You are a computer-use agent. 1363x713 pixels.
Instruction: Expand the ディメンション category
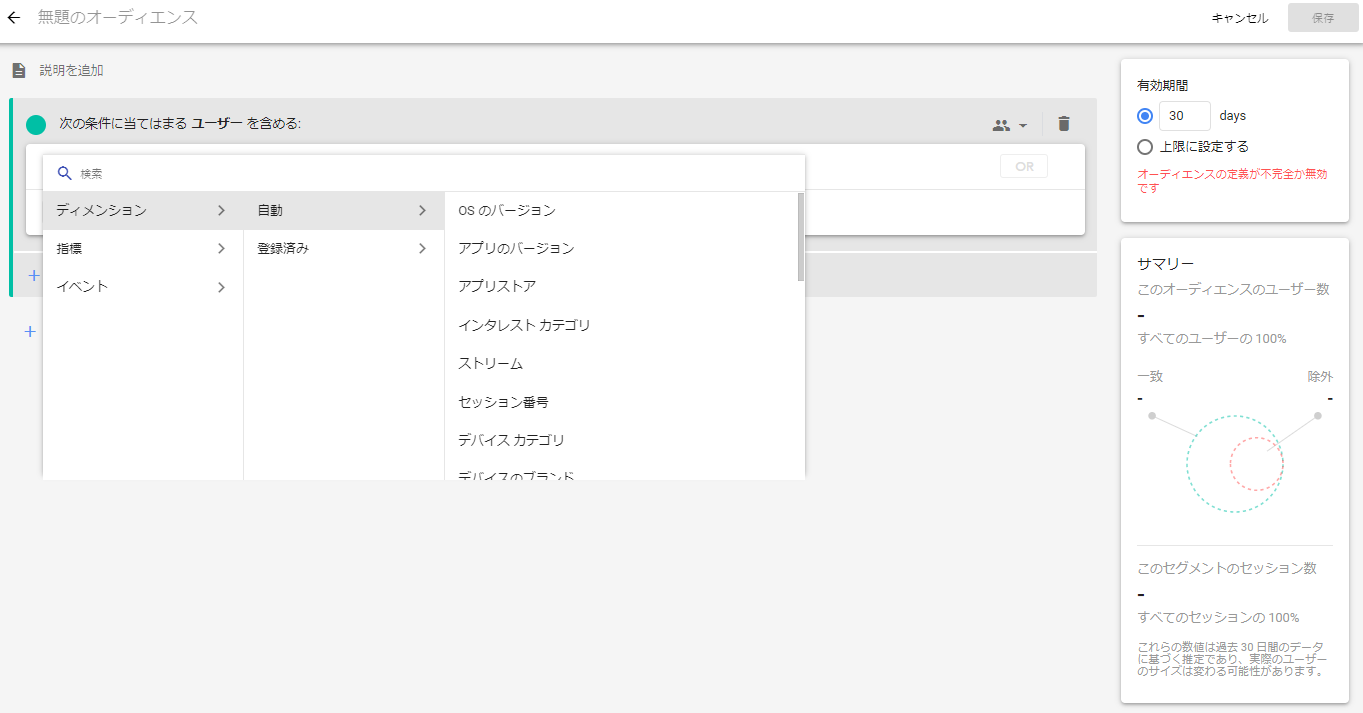tap(142, 211)
